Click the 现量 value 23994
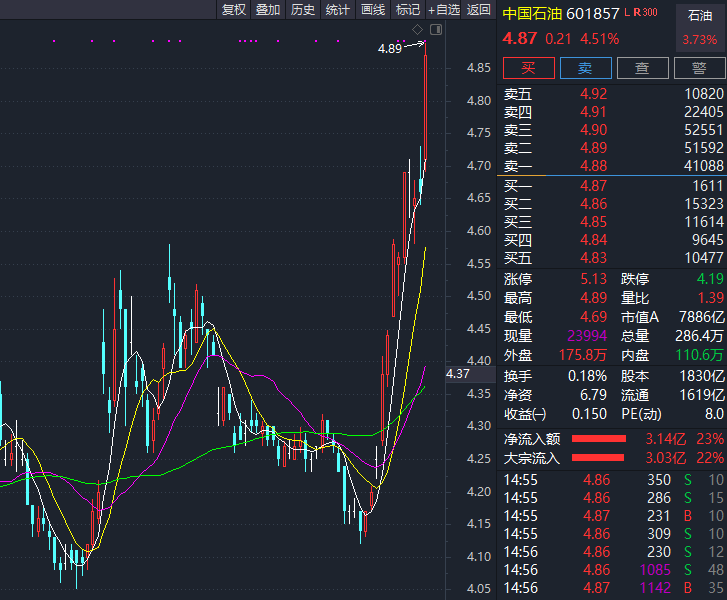Viewport: 727px width, 600px height. click(587, 336)
